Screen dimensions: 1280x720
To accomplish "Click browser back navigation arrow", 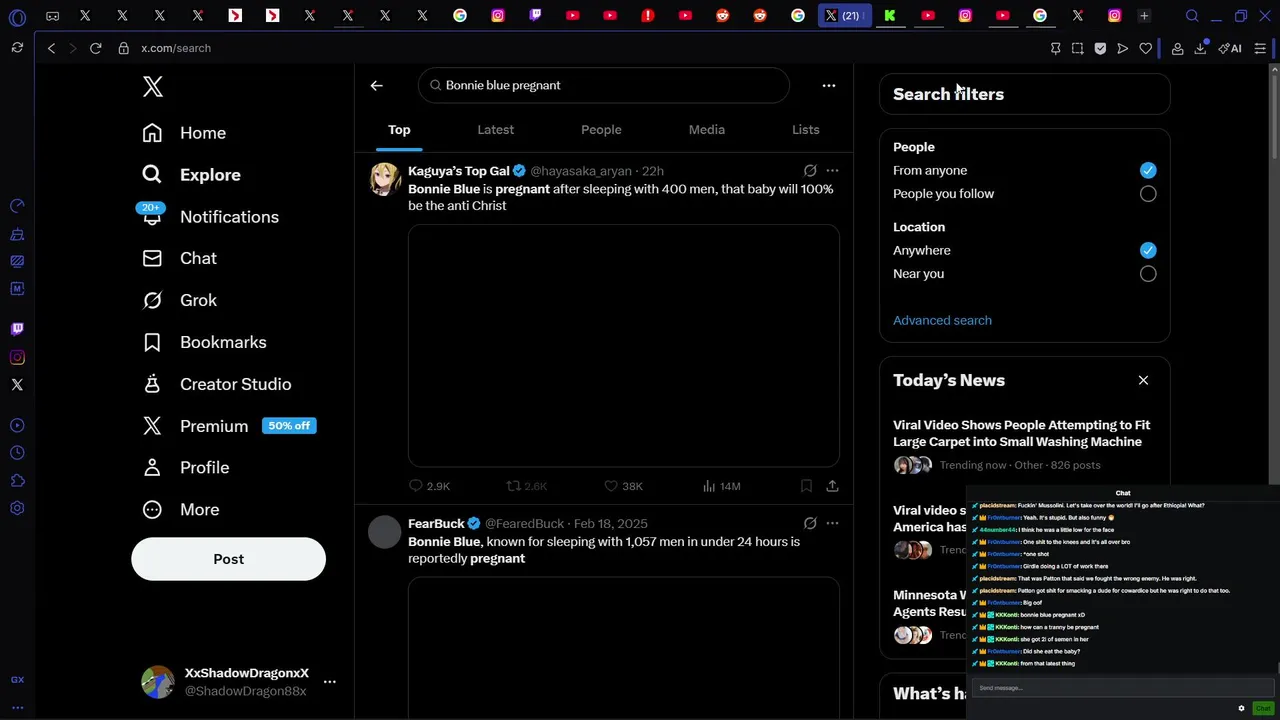I will 51,48.
